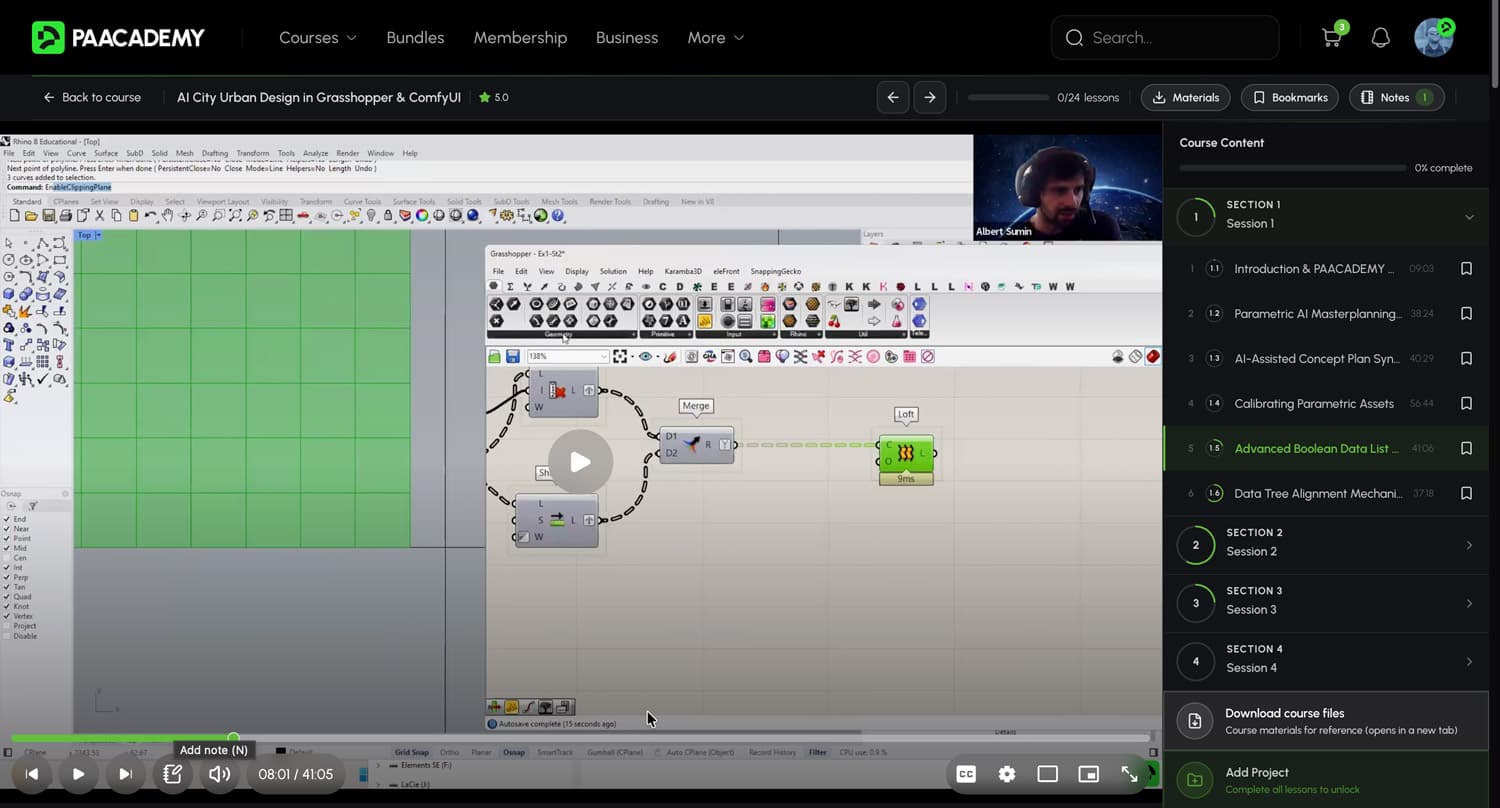1500x808 pixels.
Task: Expand Section 3 Session 3
Action: 1325,603
